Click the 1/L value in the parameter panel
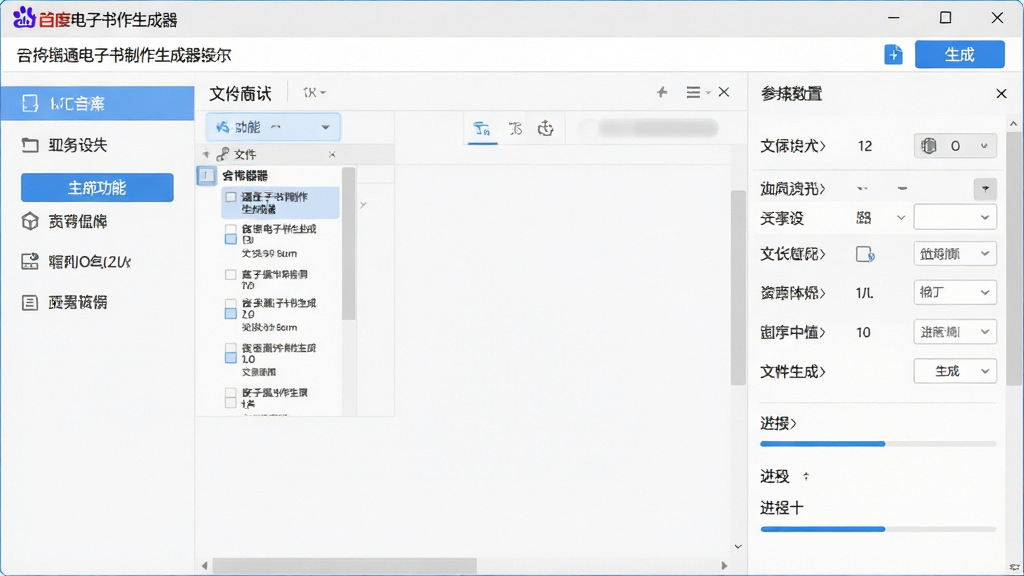Image resolution: width=1024 pixels, height=576 pixels. (864, 293)
